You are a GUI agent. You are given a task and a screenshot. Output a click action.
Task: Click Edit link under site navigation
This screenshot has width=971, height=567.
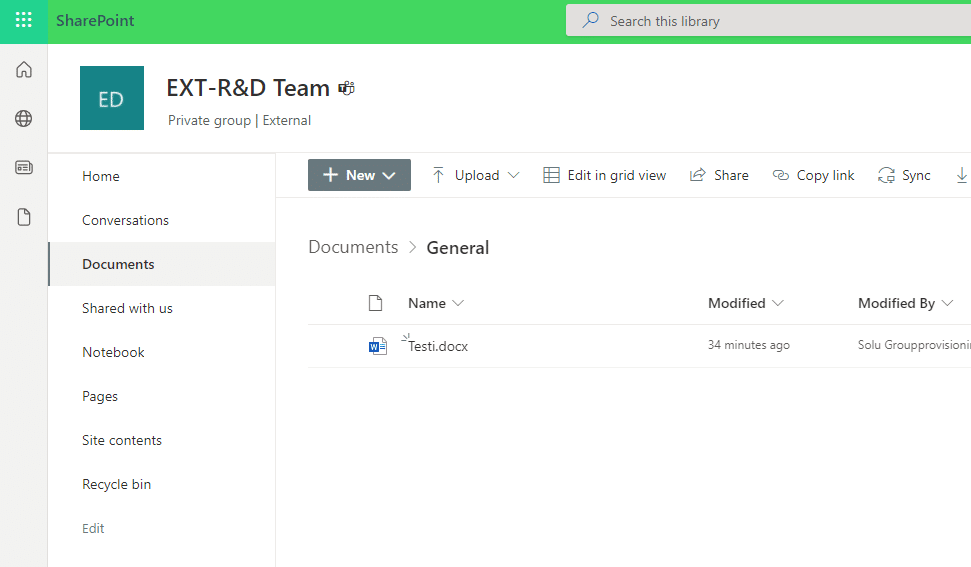93,528
